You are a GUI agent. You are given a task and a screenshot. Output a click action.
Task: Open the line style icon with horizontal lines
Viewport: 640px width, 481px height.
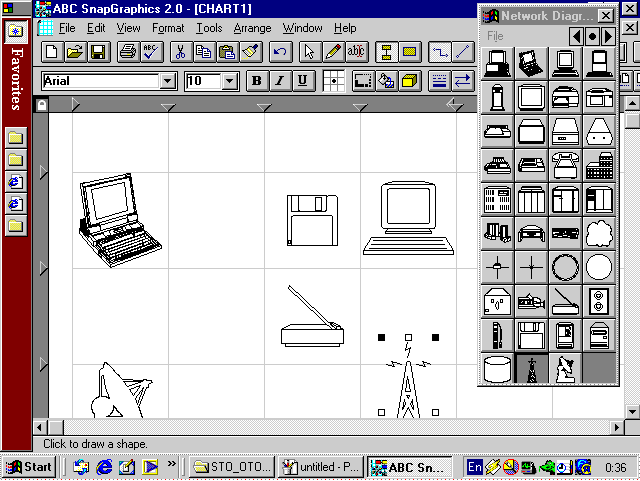point(440,81)
